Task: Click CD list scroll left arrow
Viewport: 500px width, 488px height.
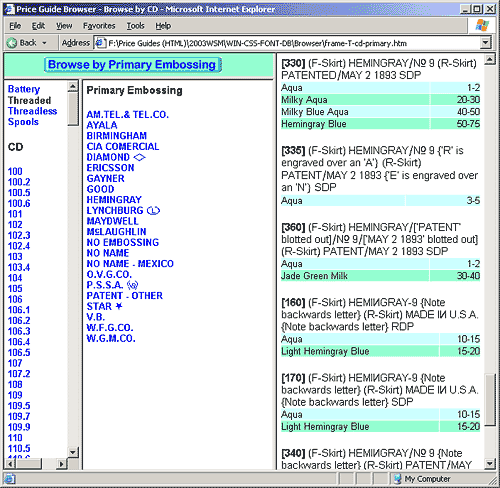Action: click(10, 464)
